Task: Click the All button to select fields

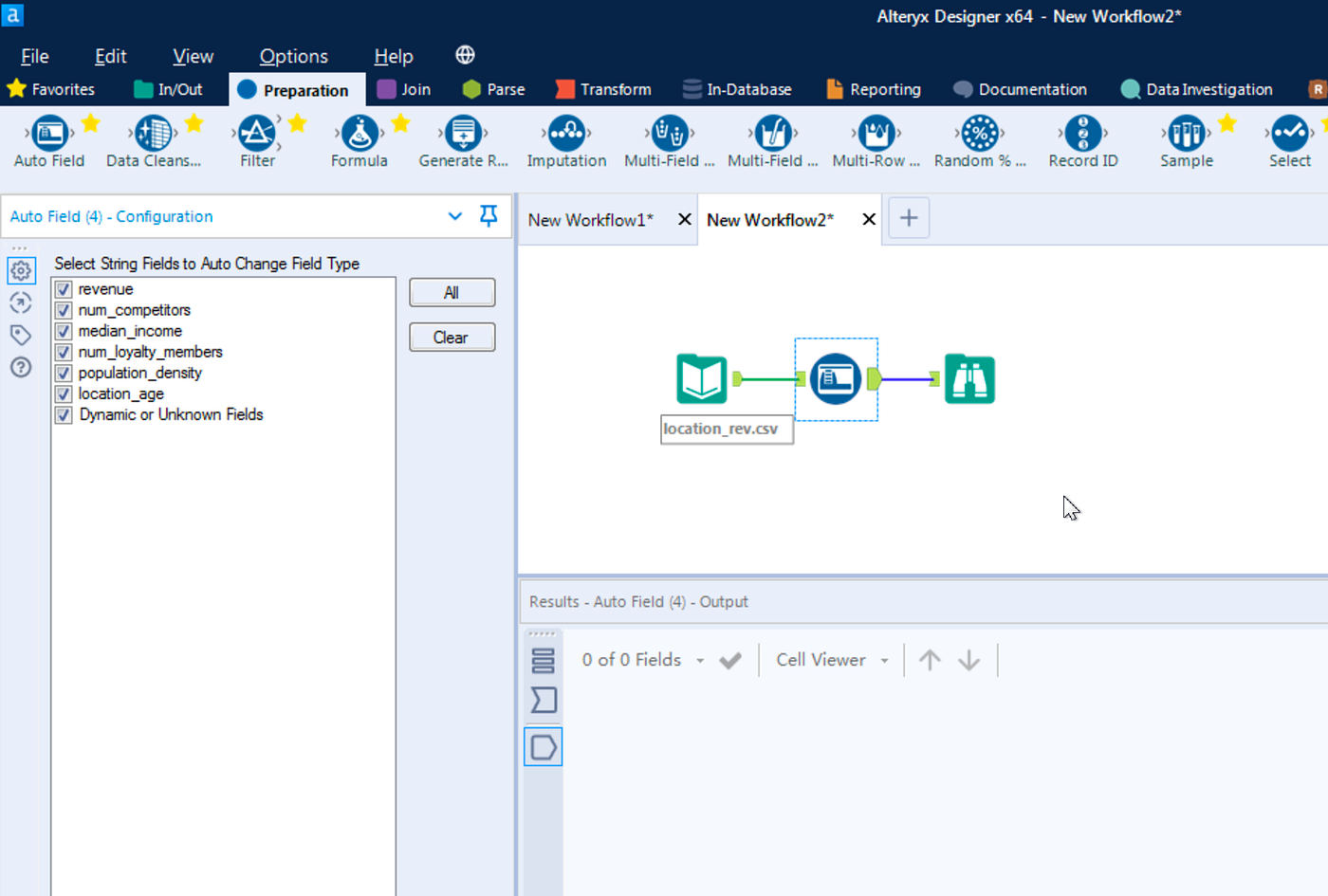Action: tap(452, 293)
